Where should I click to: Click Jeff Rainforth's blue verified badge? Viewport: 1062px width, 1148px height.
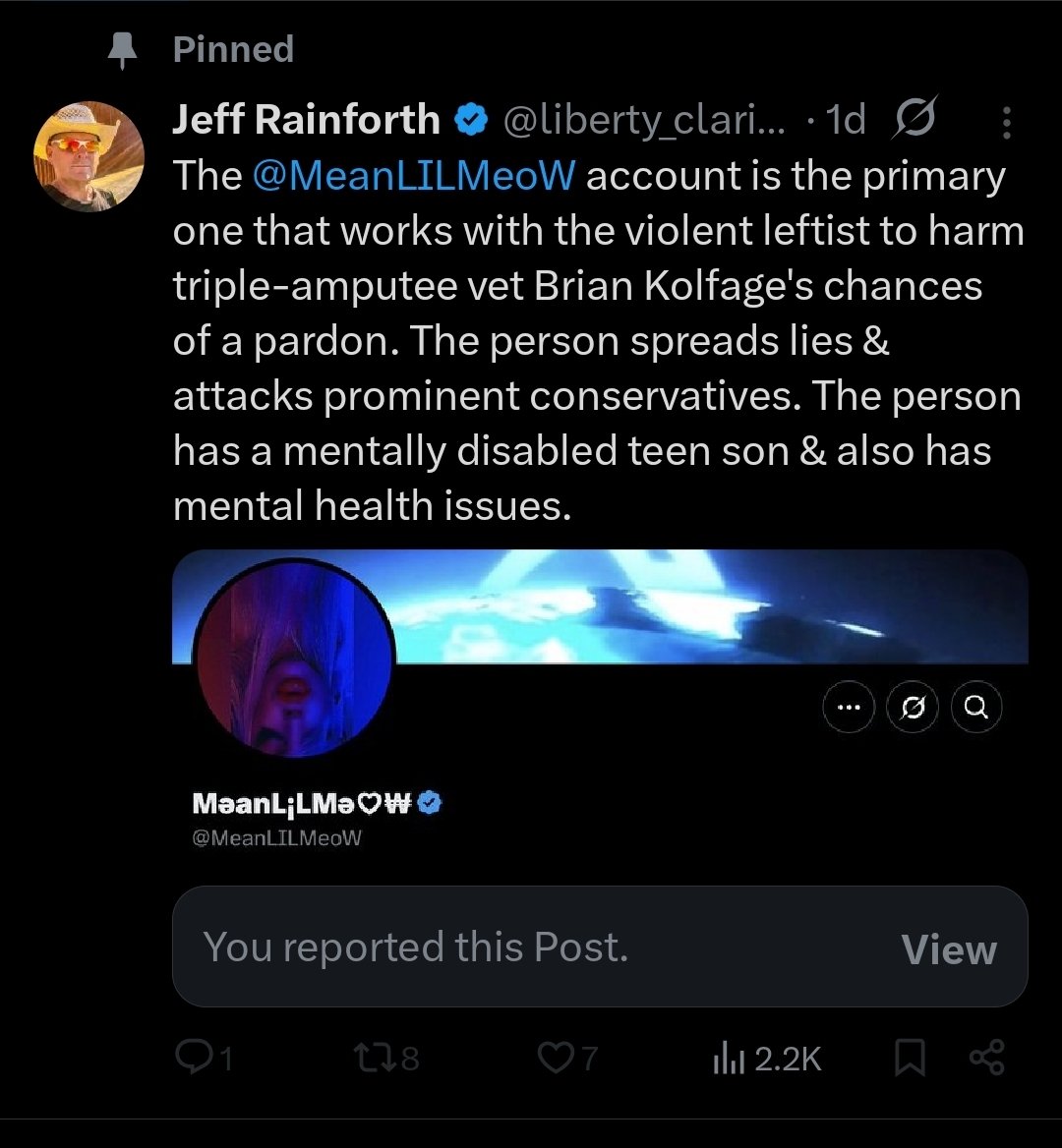472,120
